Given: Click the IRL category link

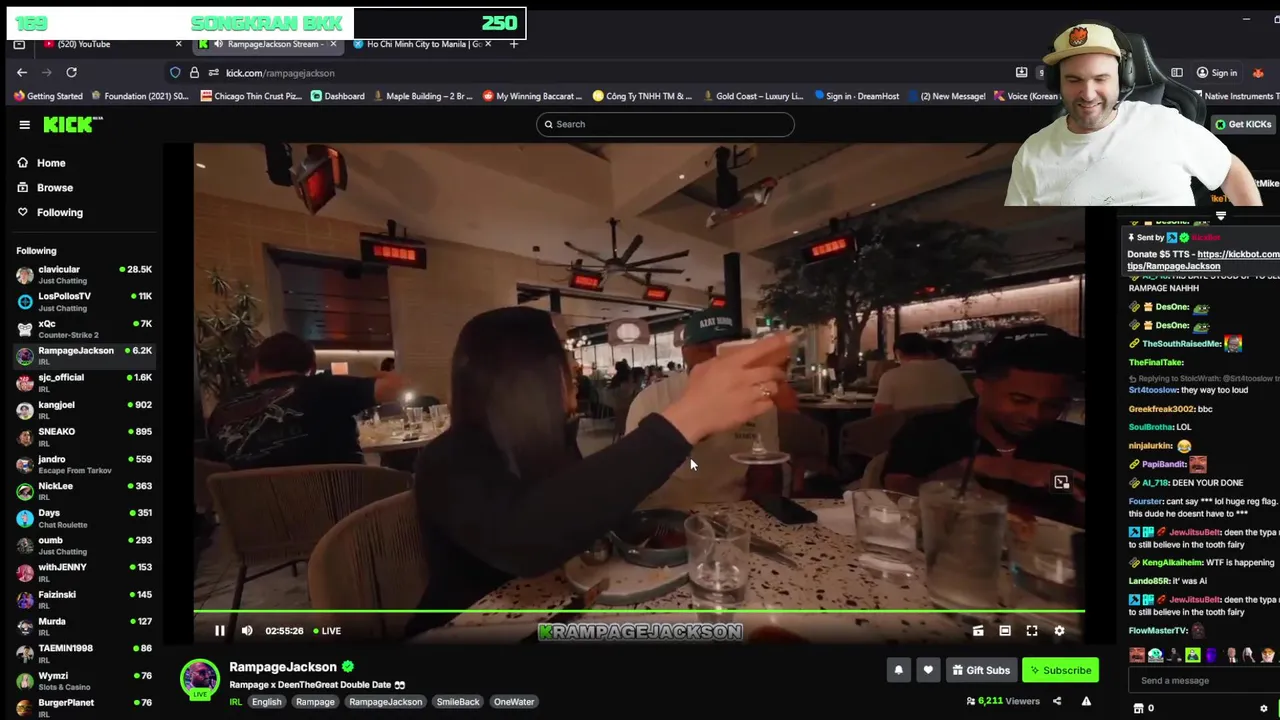Looking at the screenshot, I should coord(236,702).
